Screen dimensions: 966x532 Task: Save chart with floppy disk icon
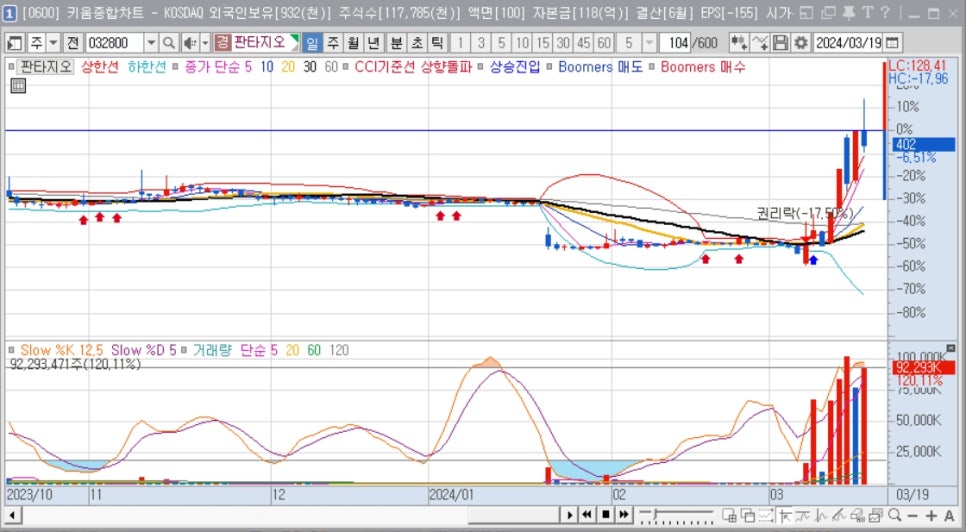781,42
